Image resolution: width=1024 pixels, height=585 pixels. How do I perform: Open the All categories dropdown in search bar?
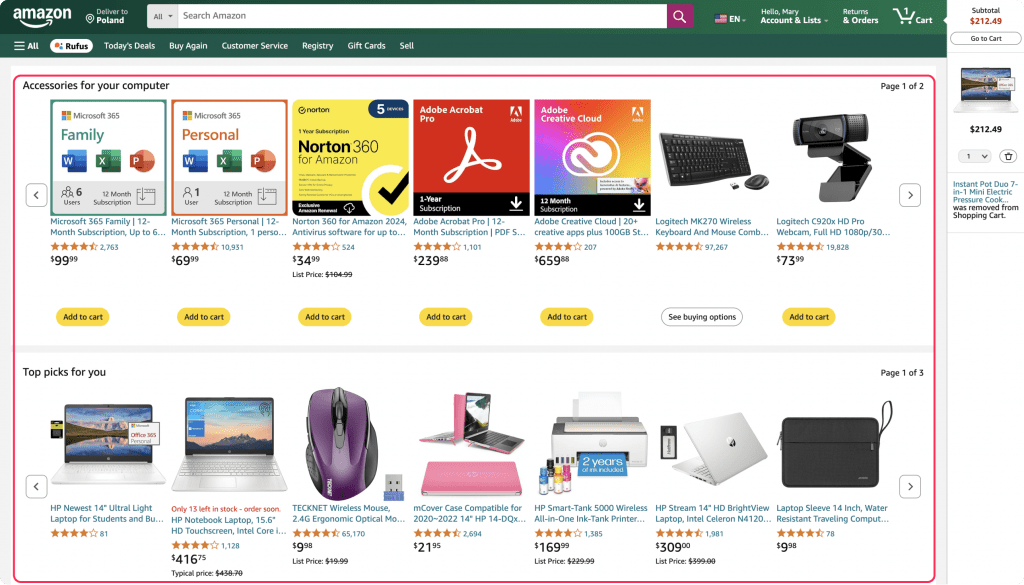coord(160,16)
